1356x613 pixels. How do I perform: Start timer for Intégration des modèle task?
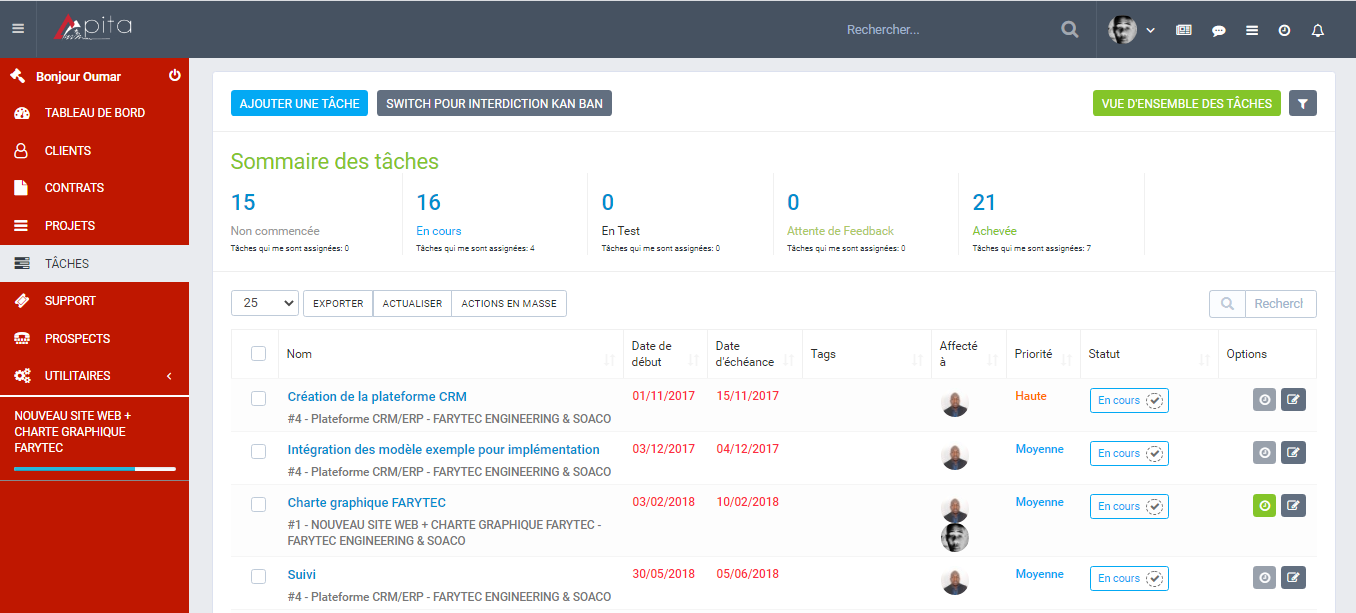click(1265, 453)
